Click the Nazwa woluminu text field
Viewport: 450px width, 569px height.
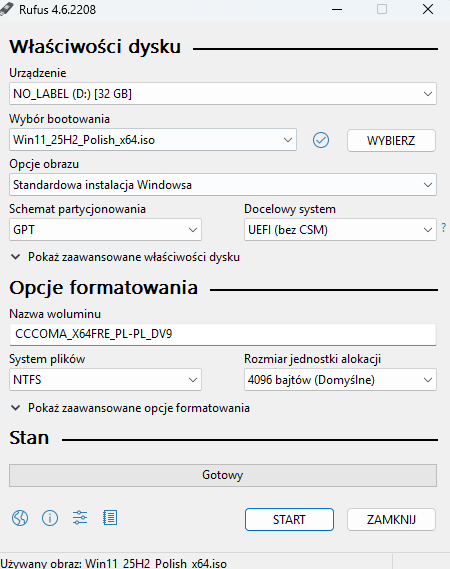point(223,334)
